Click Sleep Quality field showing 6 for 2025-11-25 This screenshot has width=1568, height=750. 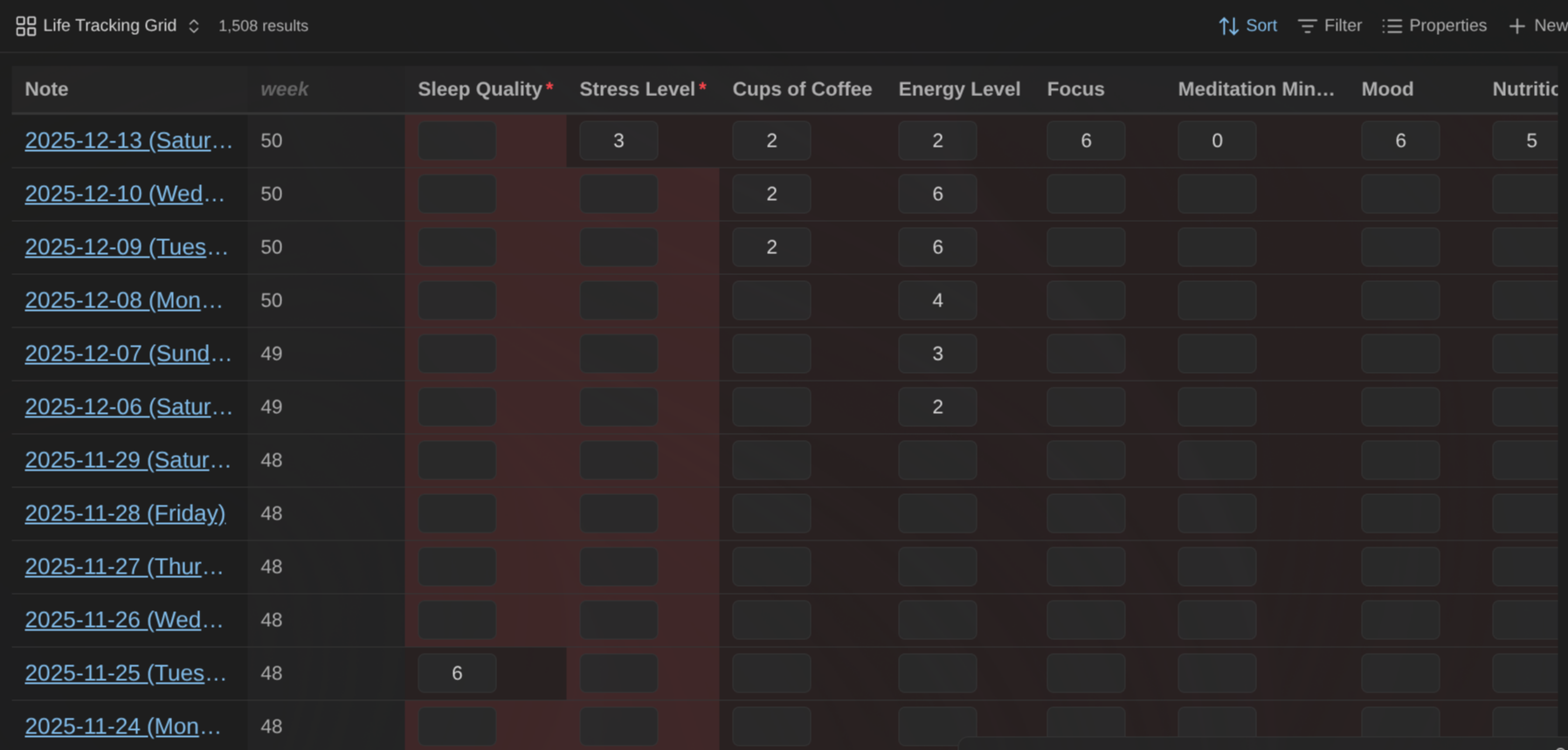(x=457, y=673)
